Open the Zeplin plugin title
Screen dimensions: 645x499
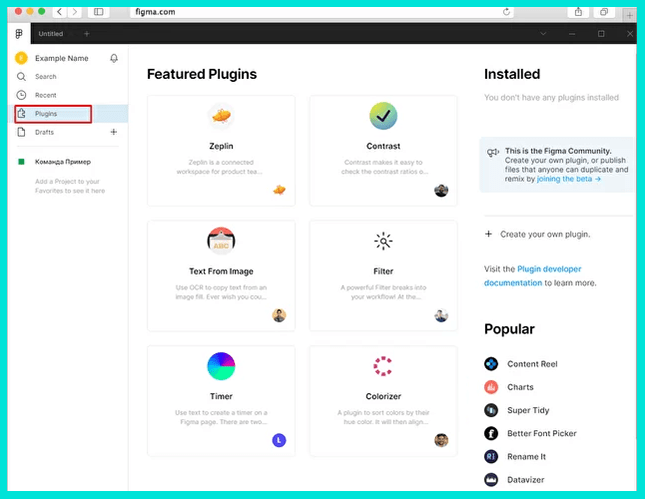point(221,146)
